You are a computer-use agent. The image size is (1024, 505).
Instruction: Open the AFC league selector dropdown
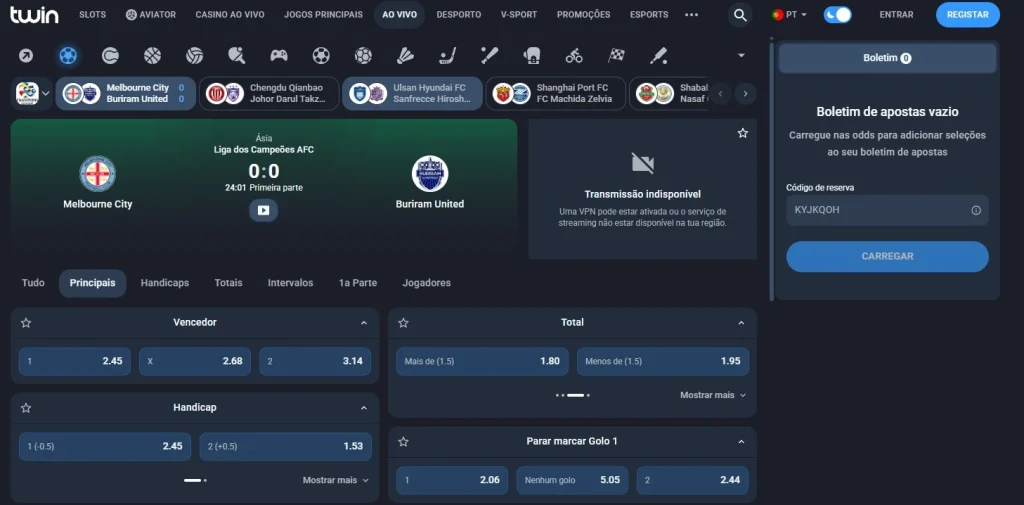(32, 93)
